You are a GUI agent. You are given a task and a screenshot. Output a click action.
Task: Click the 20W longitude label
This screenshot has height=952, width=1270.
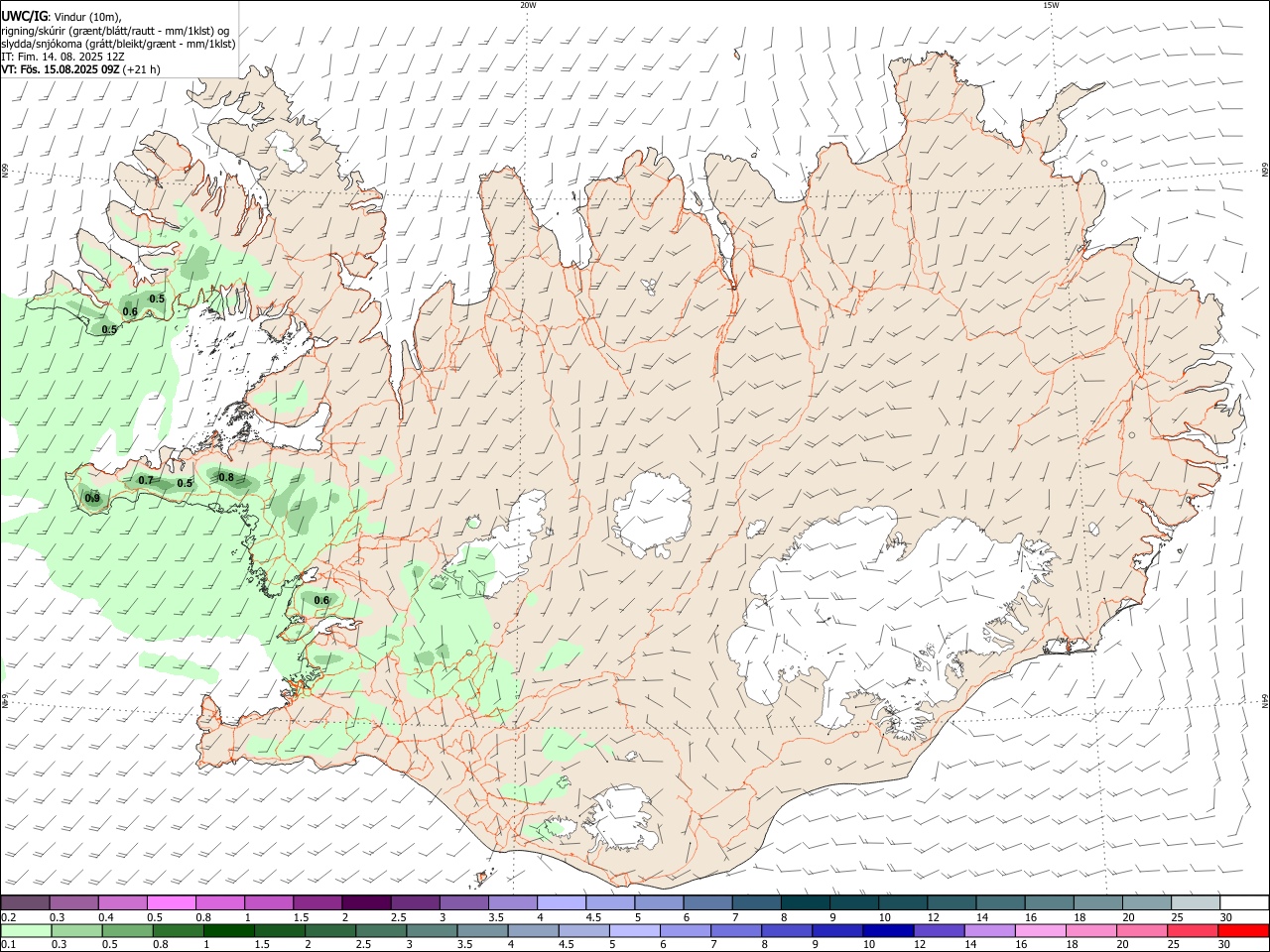(528, 5)
